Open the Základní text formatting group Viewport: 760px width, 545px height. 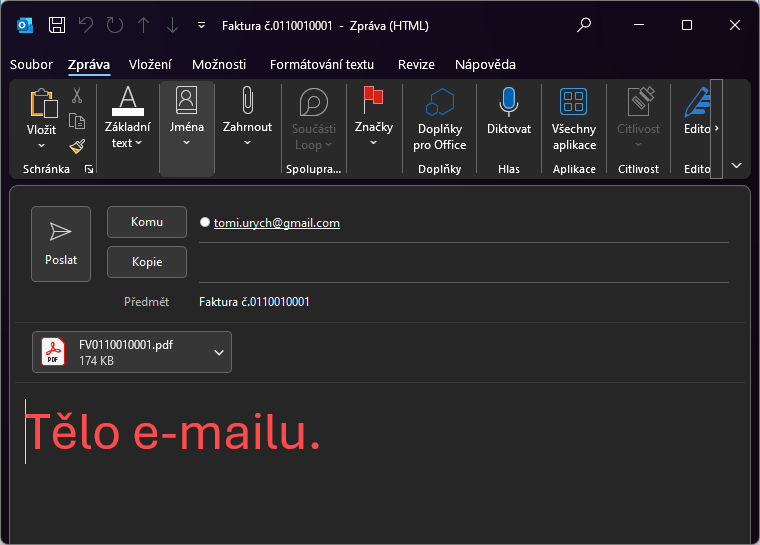pyautogui.click(x=127, y=117)
